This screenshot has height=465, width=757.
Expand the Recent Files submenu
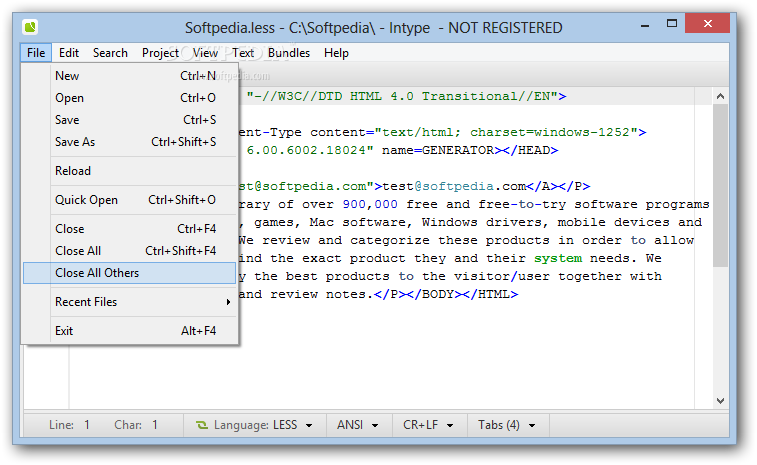(x=129, y=302)
